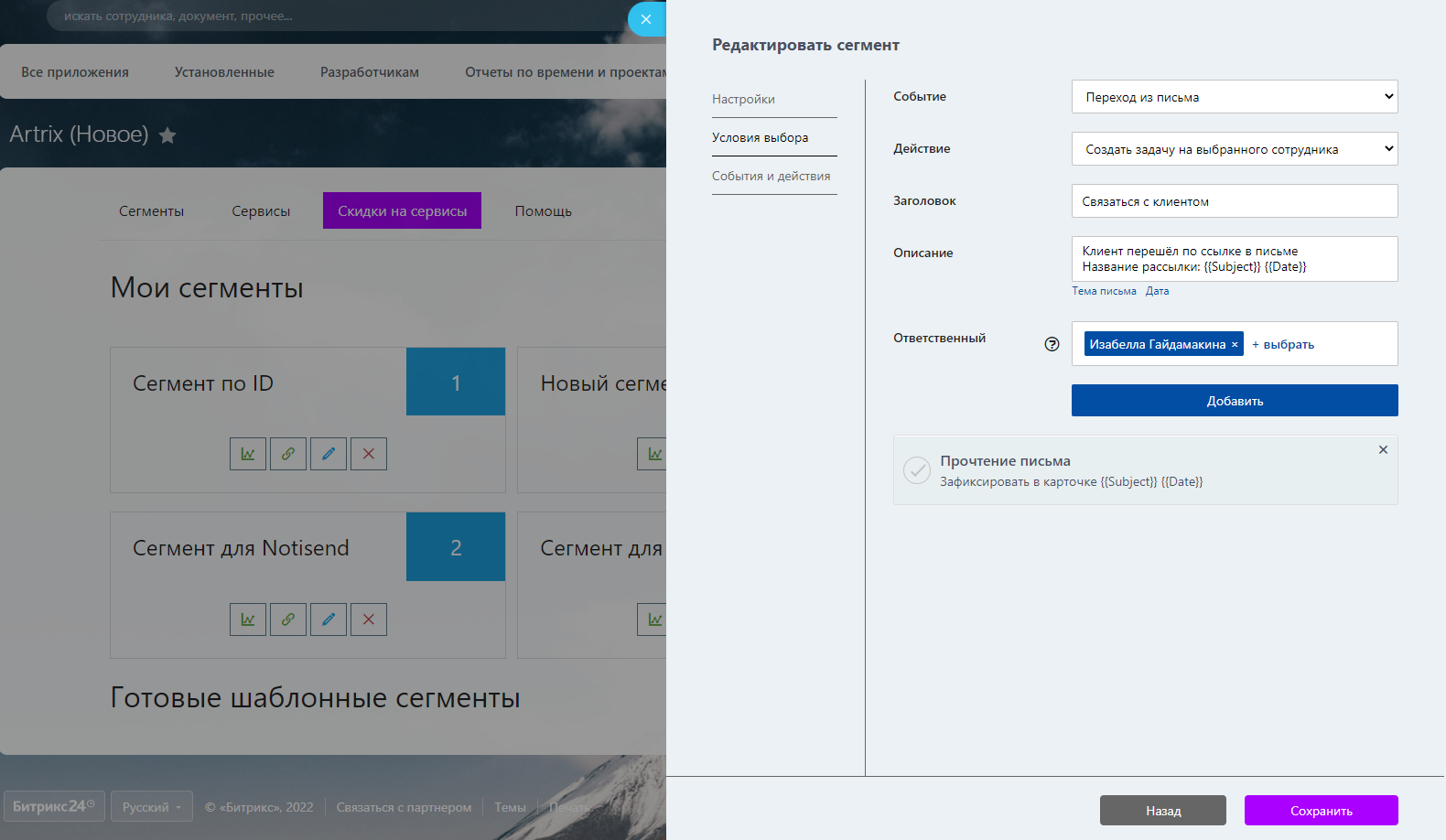Open the События и действия section
The image size is (1446, 840).
coord(772,176)
